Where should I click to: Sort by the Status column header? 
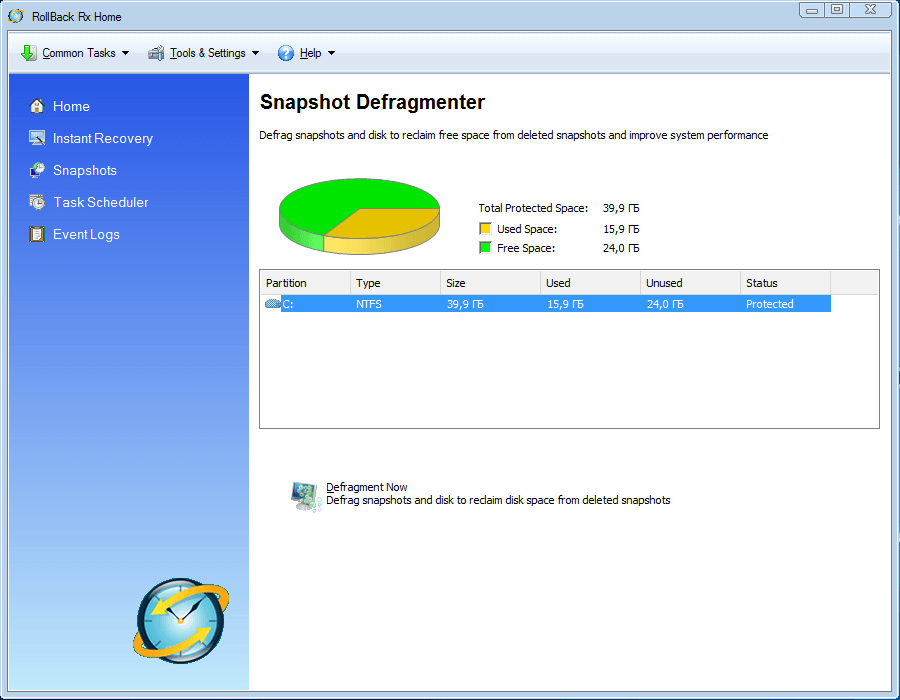(x=785, y=283)
